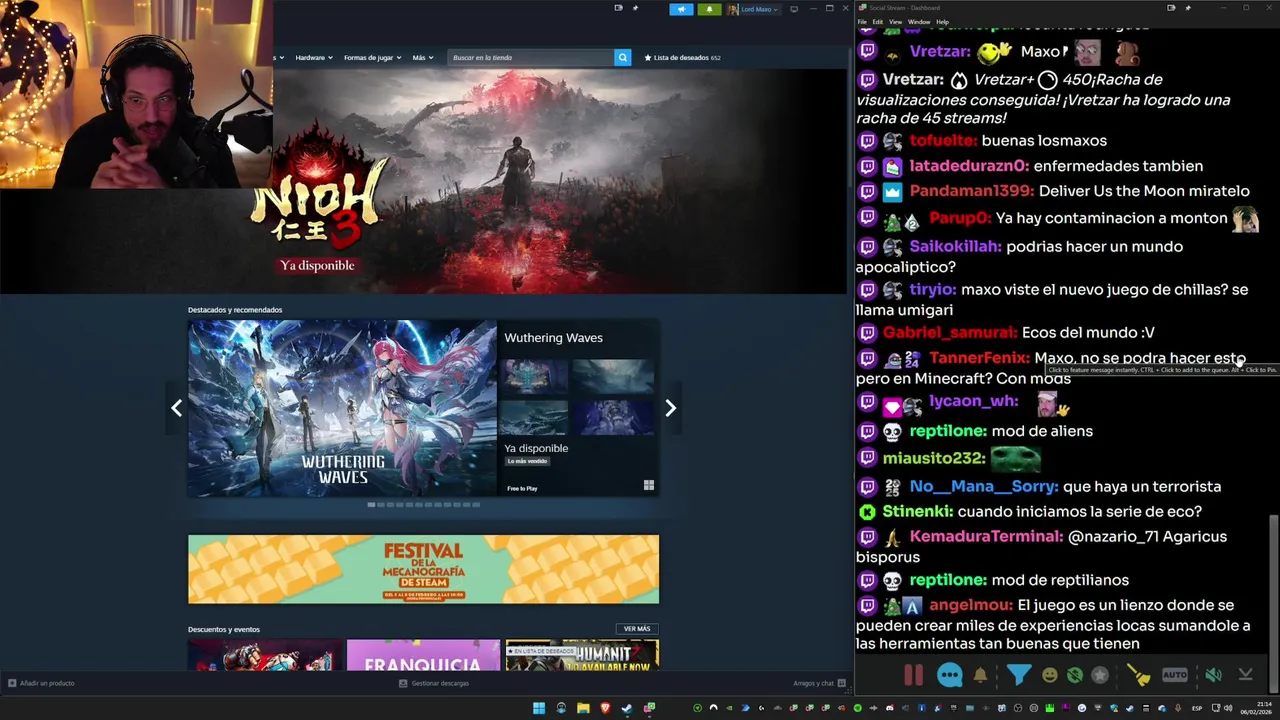
Task: Expand the Más dropdown in Steam store
Action: click(x=422, y=57)
